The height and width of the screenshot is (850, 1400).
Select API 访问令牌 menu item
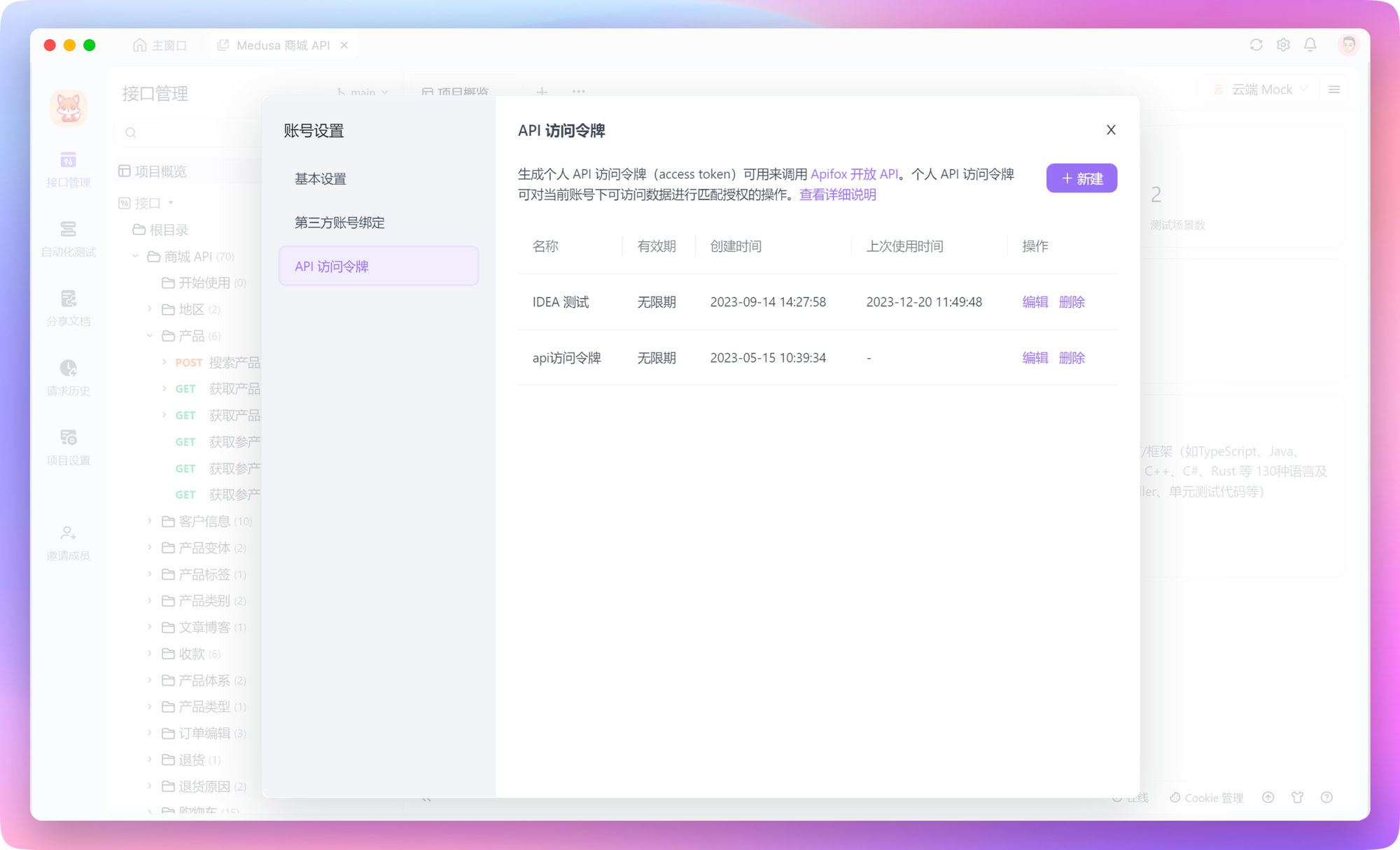tap(379, 266)
